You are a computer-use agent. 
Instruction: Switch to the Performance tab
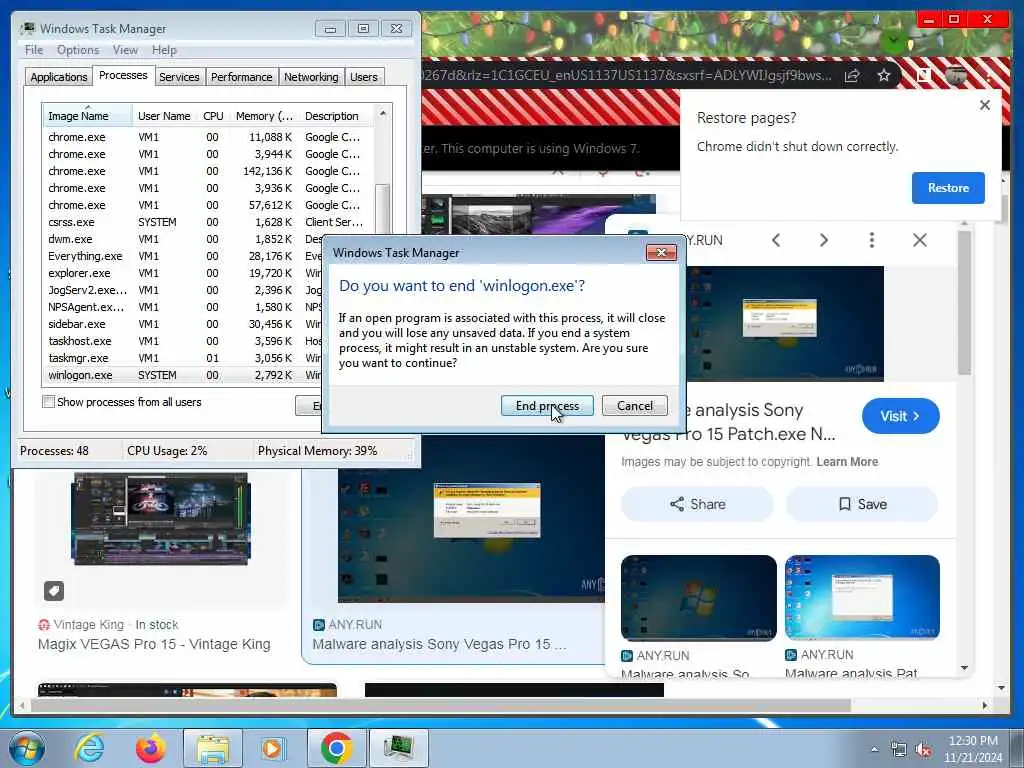point(242,77)
